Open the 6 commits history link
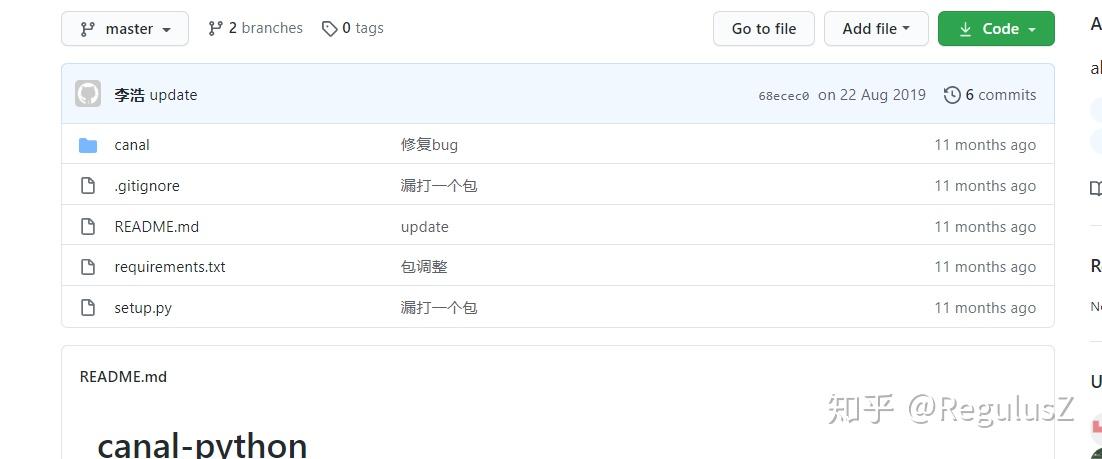Image resolution: width=1102 pixels, height=459 pixels. click(x=1000, y=95)
